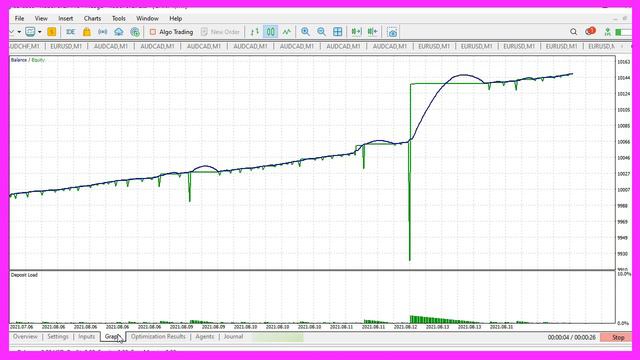The width and height of the screenshot is (640, 360).
Task: Open the Optimization Results tab
Action: pyautogui.click(x=158, y=337)
